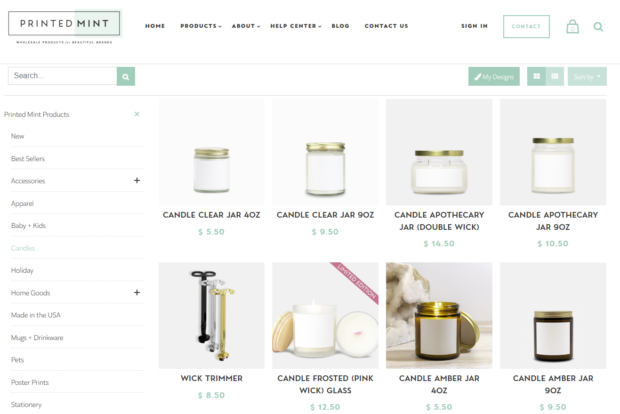Submit search with green magnifier button
The height and width of the screenshot is (414, 620).
126,76
